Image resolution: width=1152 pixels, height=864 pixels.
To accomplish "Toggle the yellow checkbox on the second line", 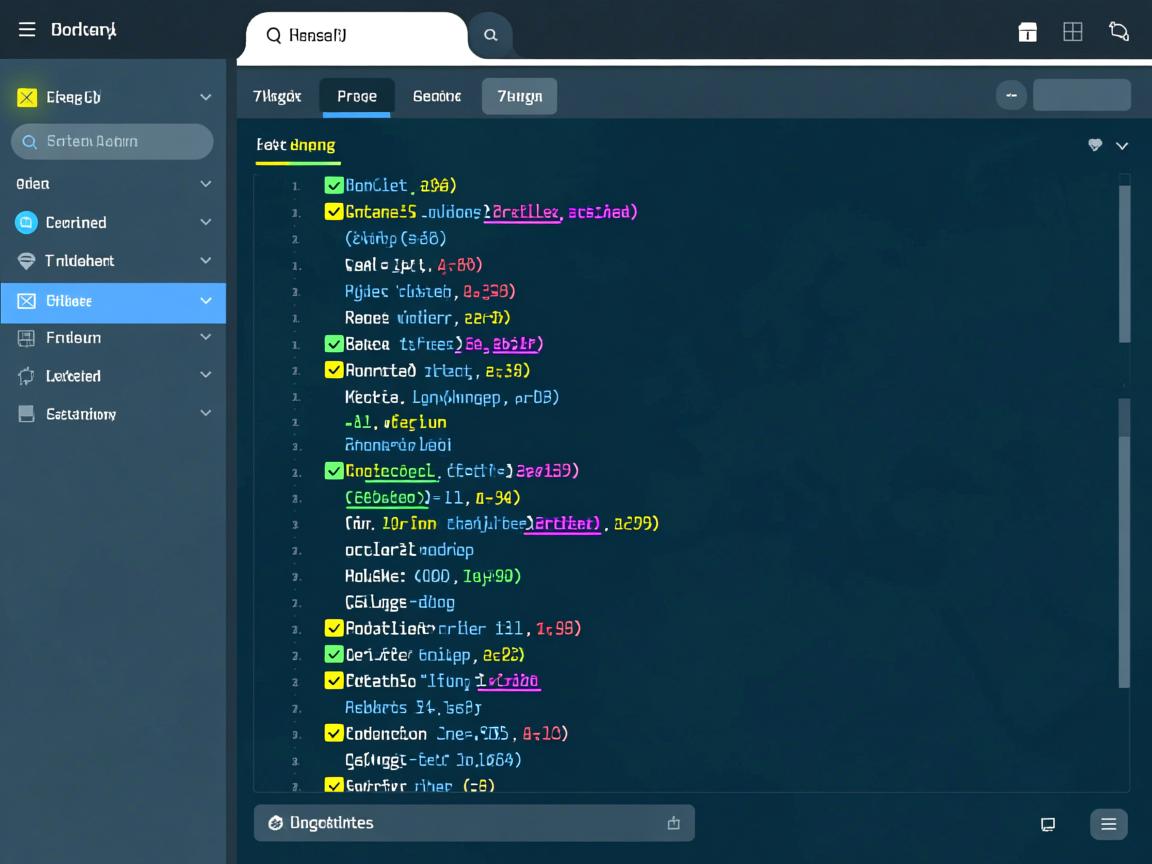I will coord(334,212).
